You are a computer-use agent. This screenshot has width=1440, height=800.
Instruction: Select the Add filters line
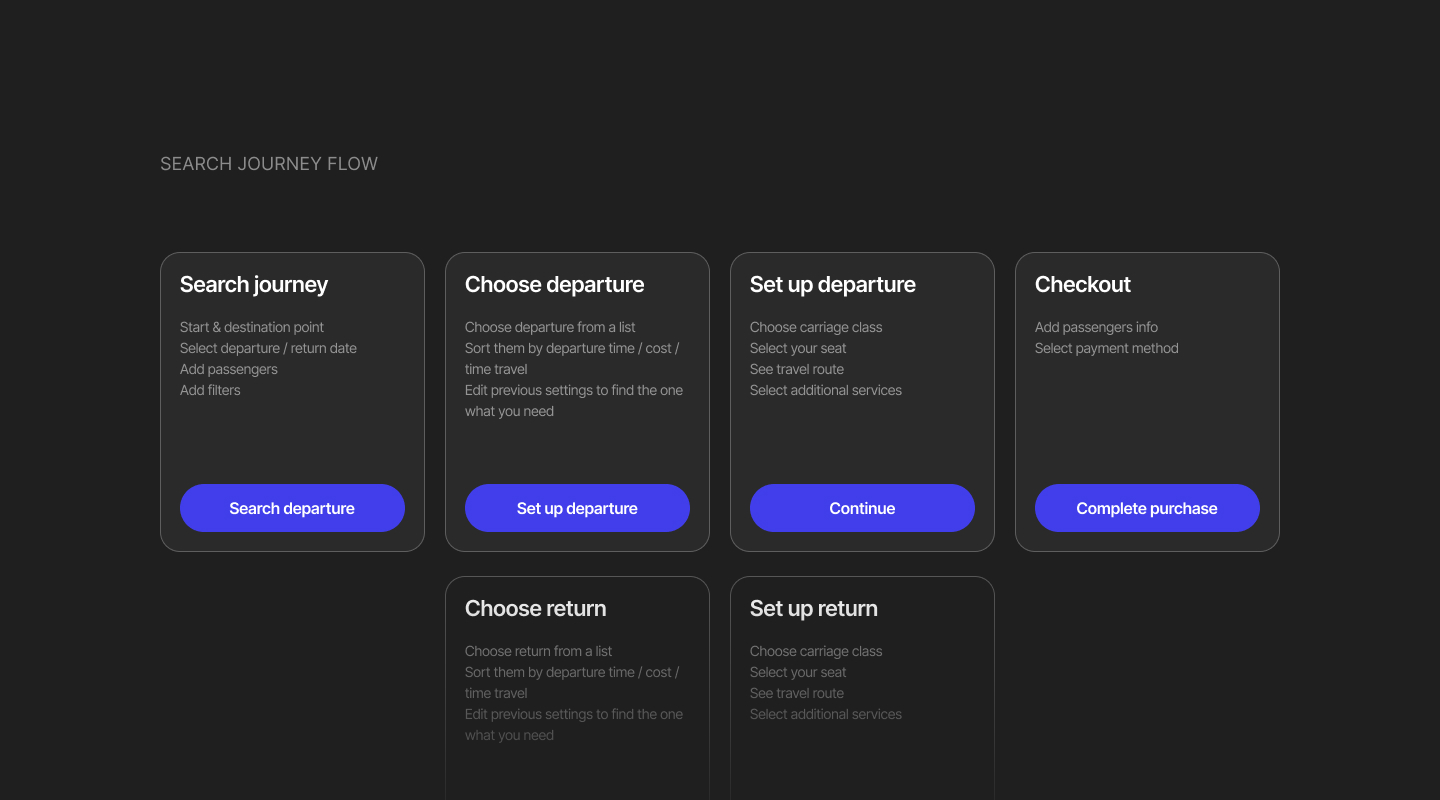210,390
